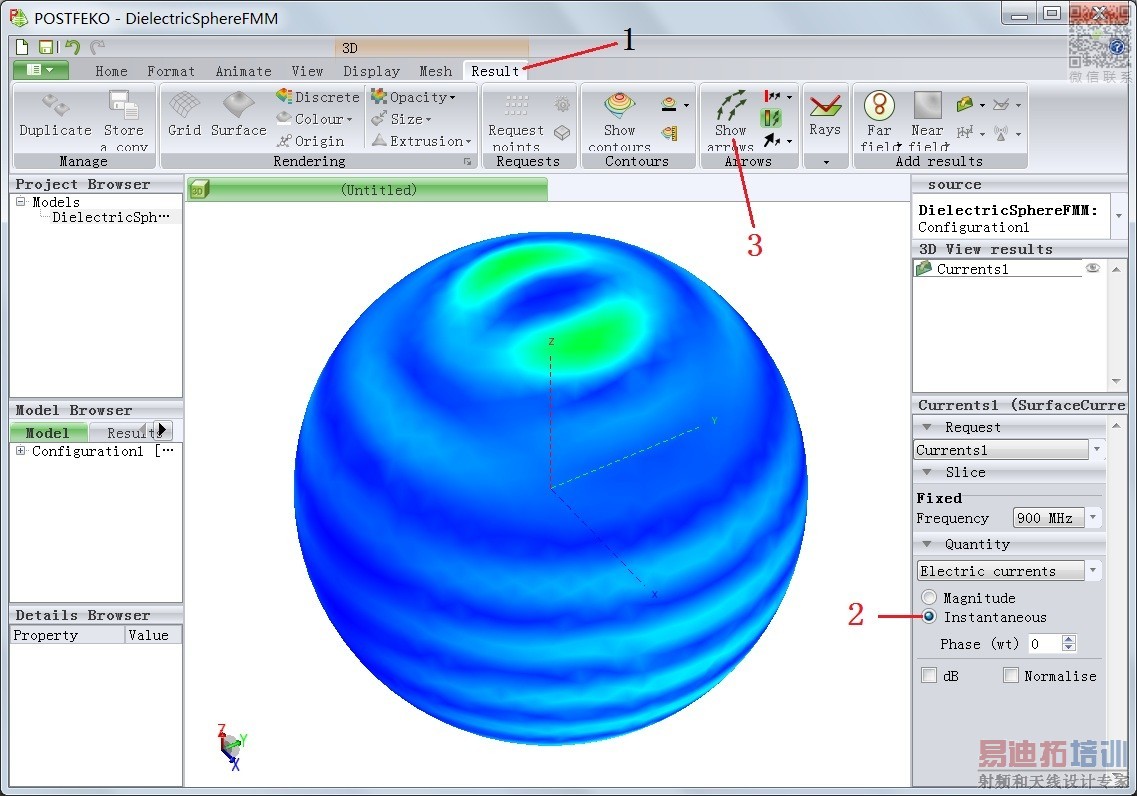
Task: Open the 900 MHz frequency dropdown
Action: point(1093,518)
